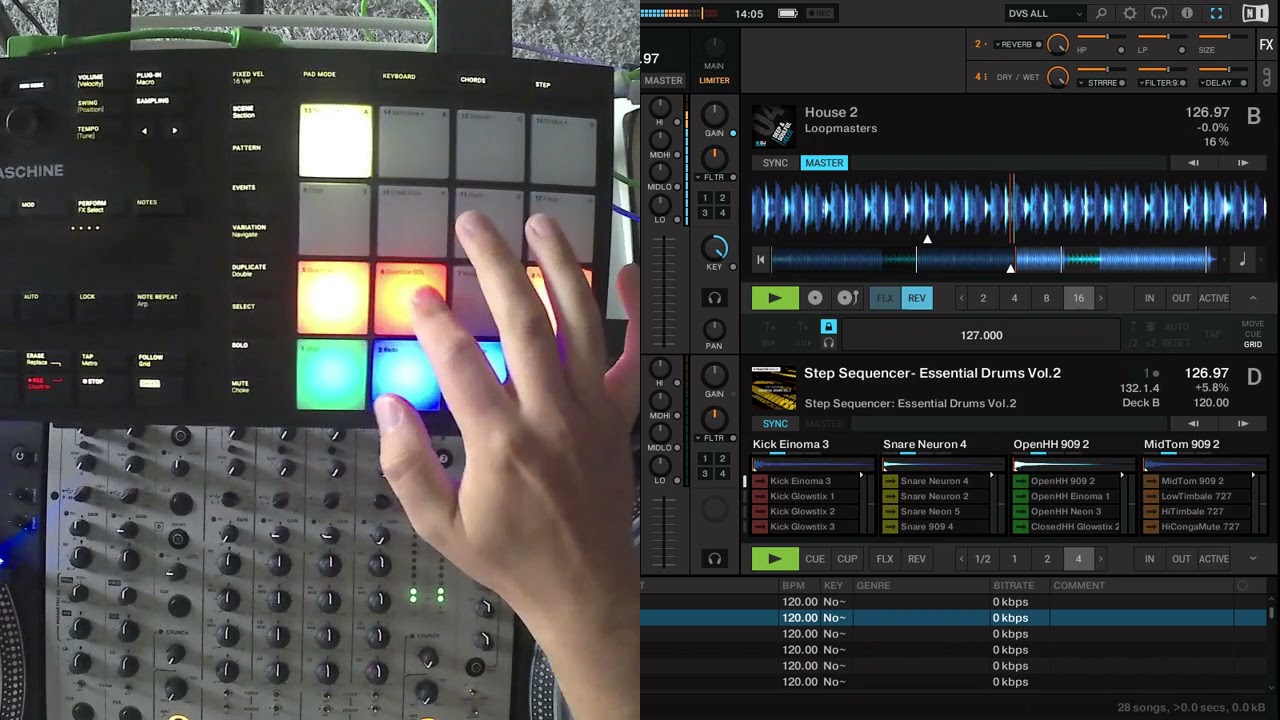Toggle SYNC on Deck D
Viewport: 1280px width, 720px height.
pyautogui.click(x=775, y=424)
